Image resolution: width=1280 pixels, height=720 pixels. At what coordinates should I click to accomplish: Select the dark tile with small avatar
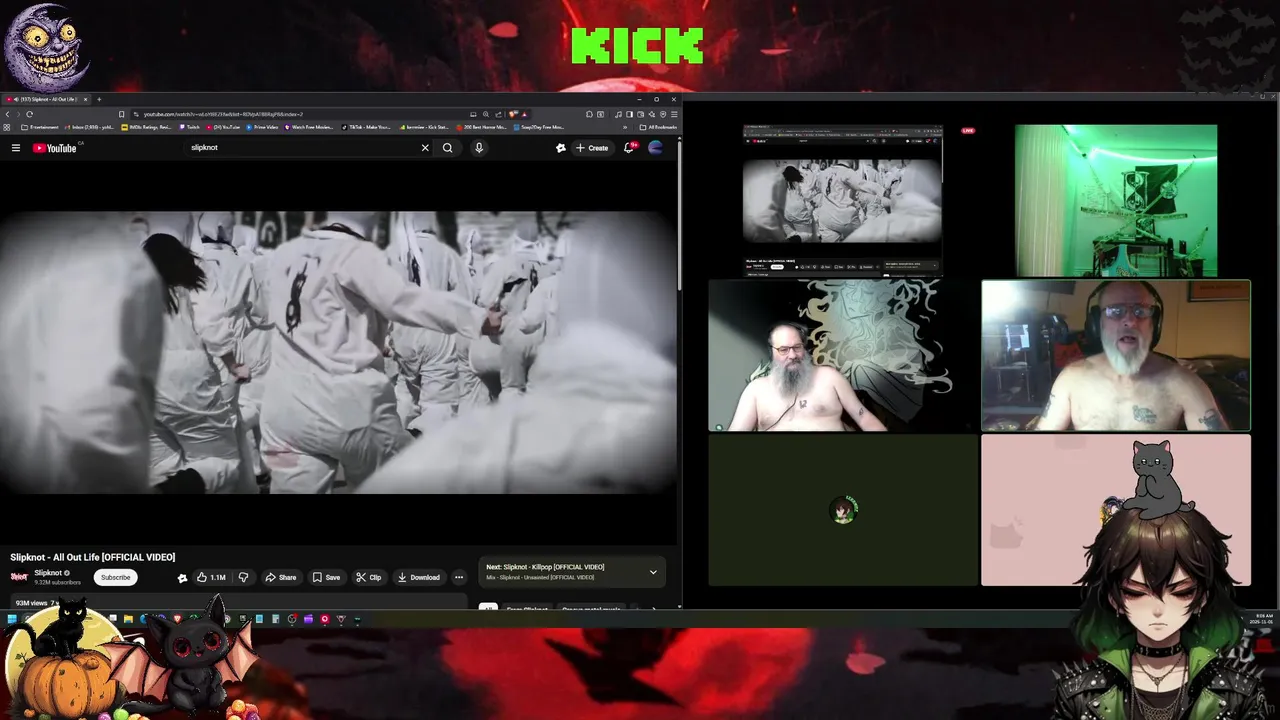[843, 510]
